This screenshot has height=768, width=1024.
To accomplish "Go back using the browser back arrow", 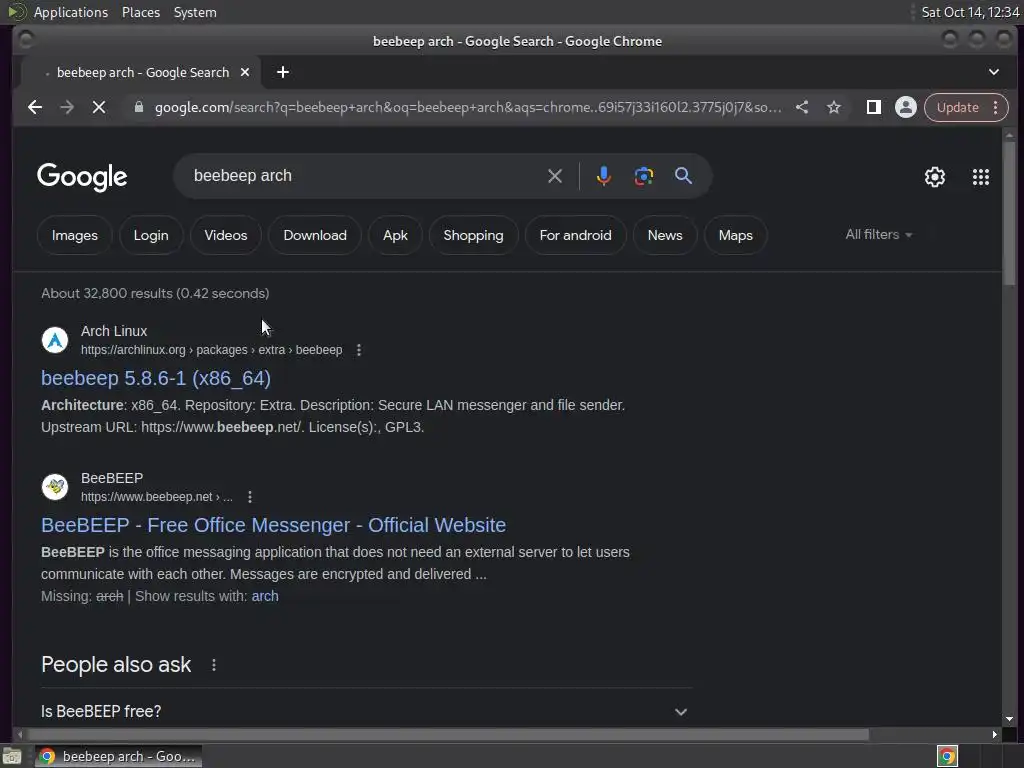I will 35,107.
